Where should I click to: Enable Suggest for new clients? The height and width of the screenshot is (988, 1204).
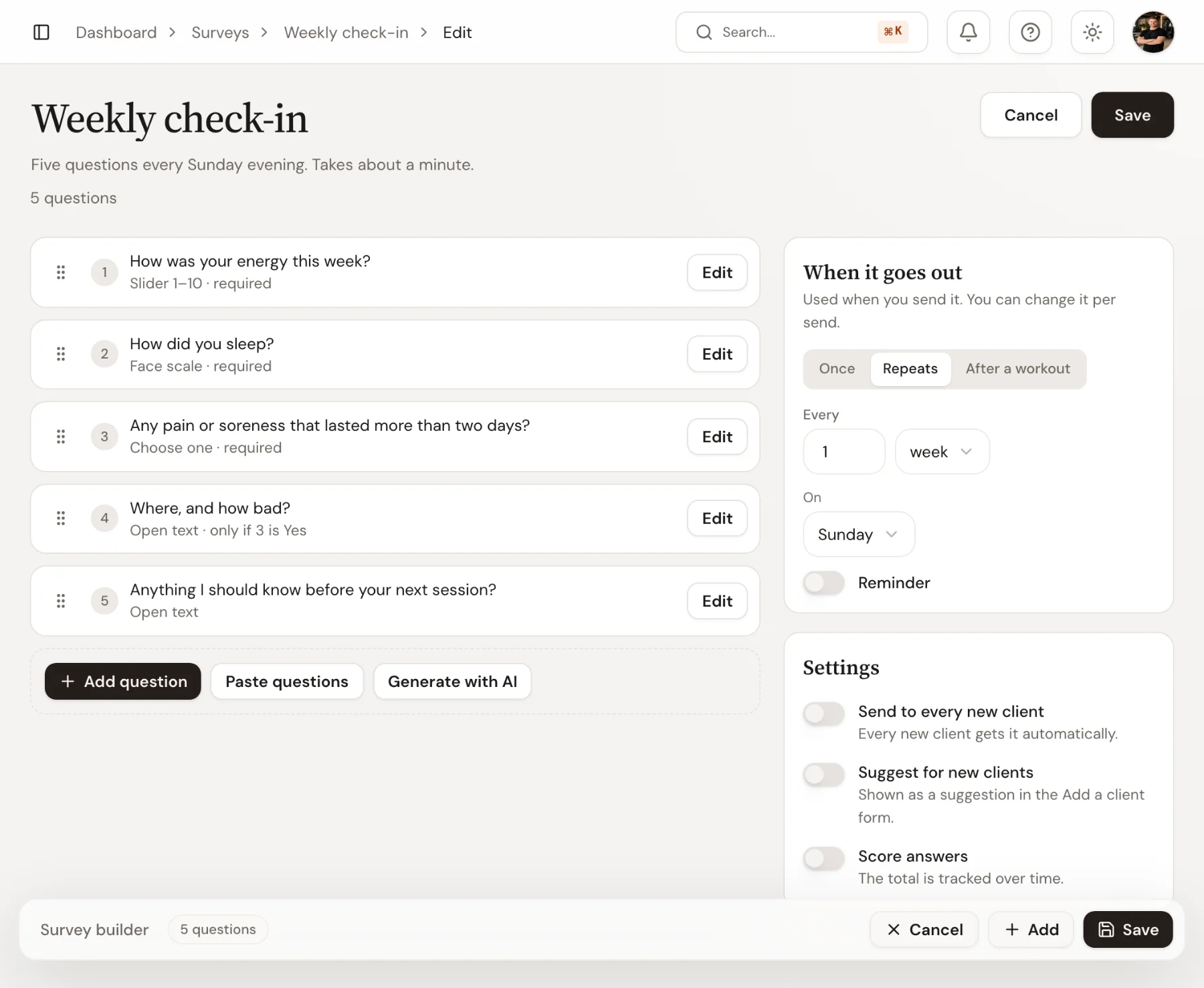[824, 775]
